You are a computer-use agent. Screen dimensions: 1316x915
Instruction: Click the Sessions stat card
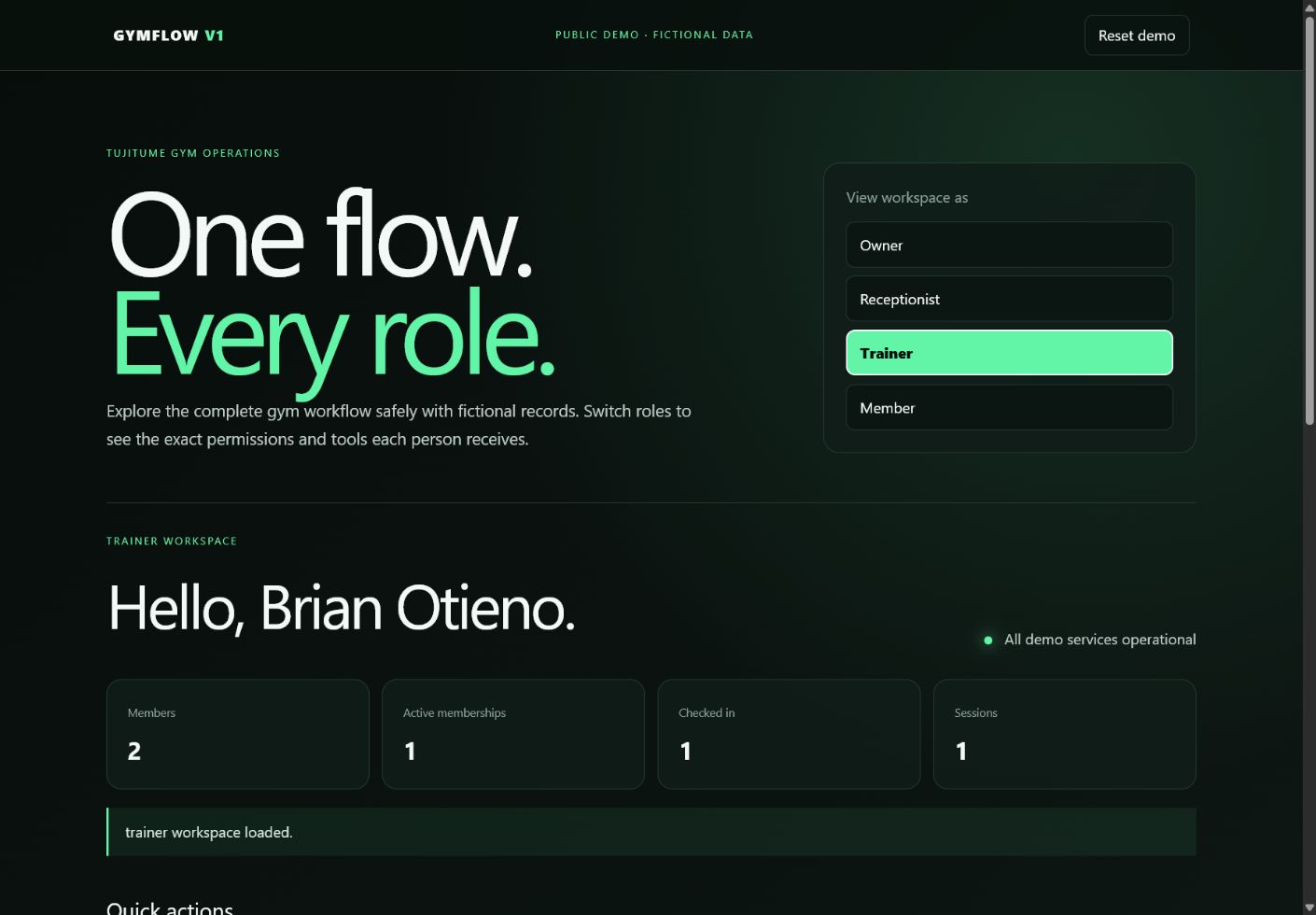[1064, 734]
